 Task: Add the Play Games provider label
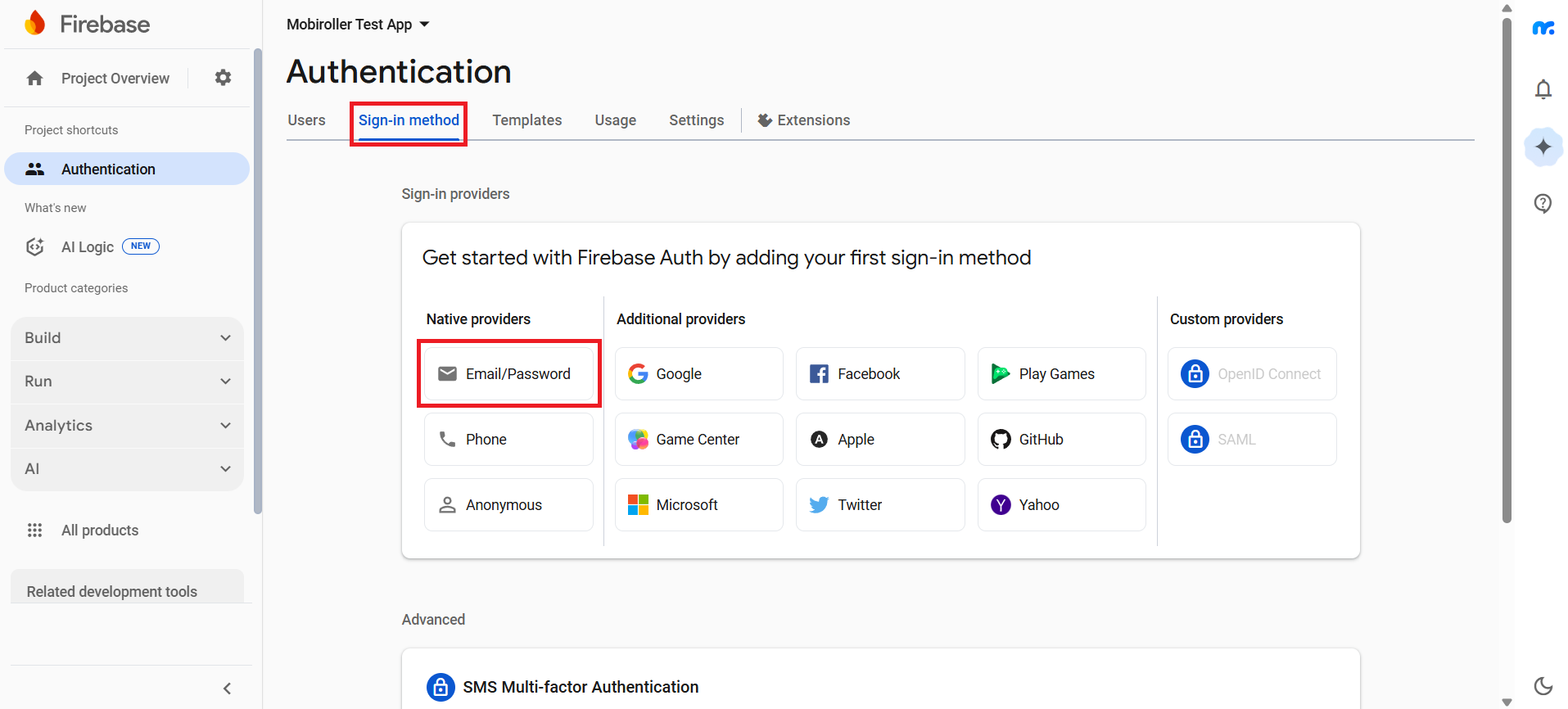pyautogui.click(x=1057, y=374)
